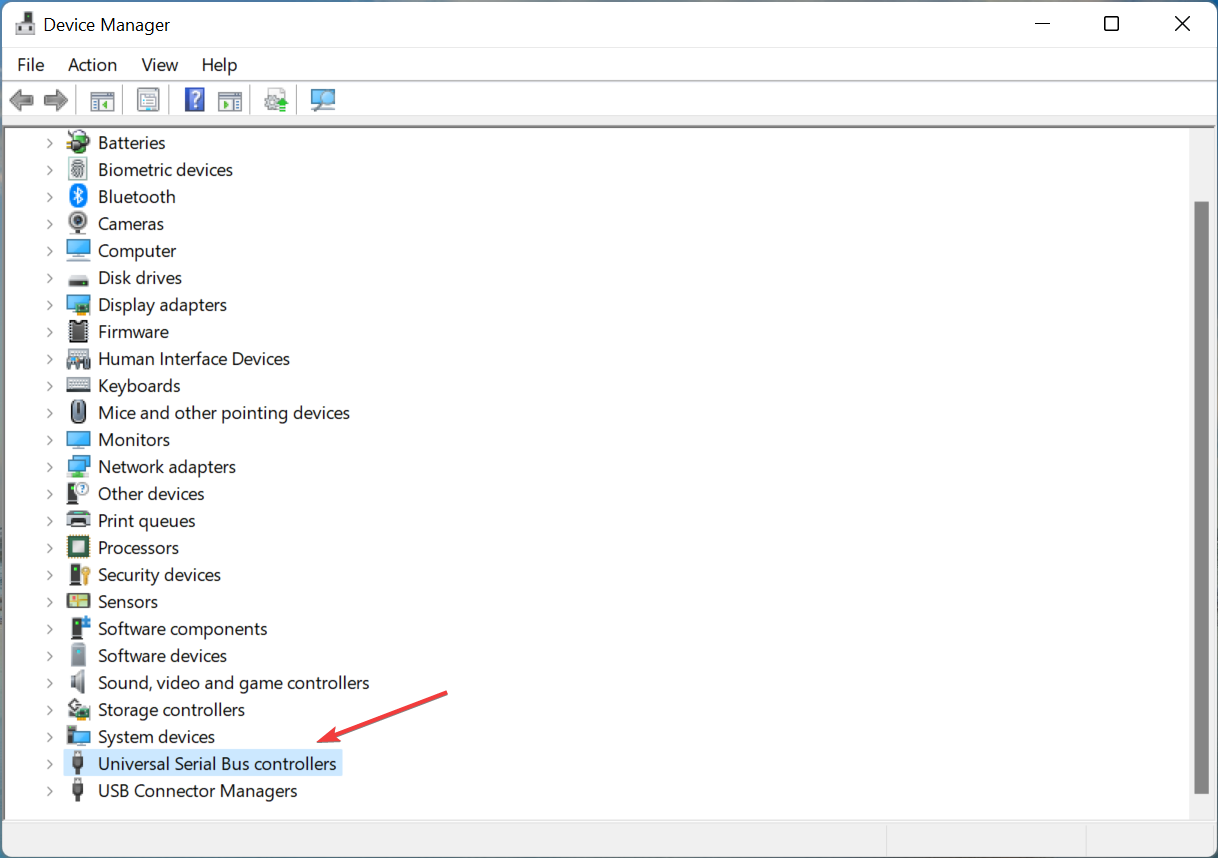Click the Processors category icon

pyautogui.click(x=78, y=548)
